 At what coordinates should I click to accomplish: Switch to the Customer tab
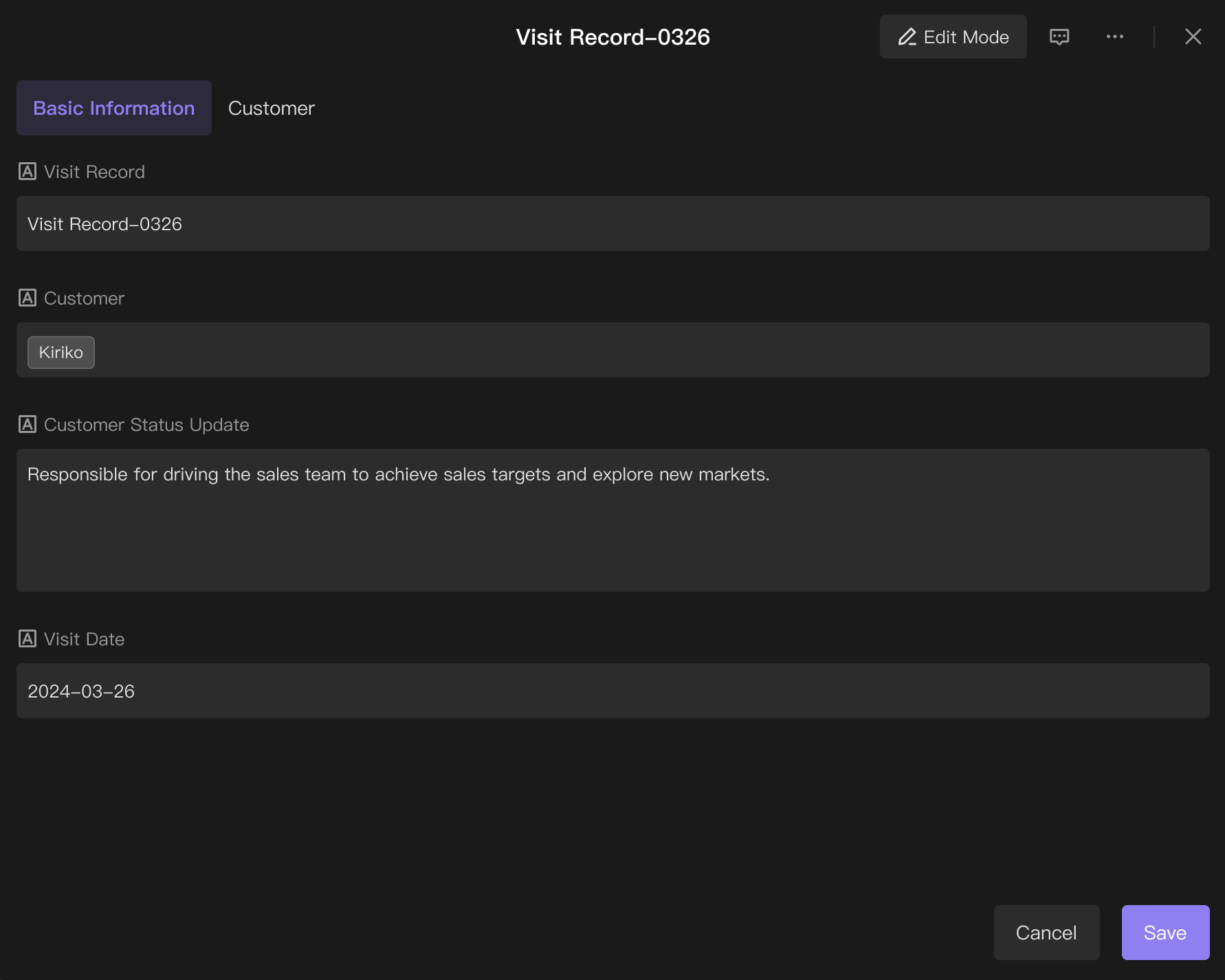click(x=272, y=108)
